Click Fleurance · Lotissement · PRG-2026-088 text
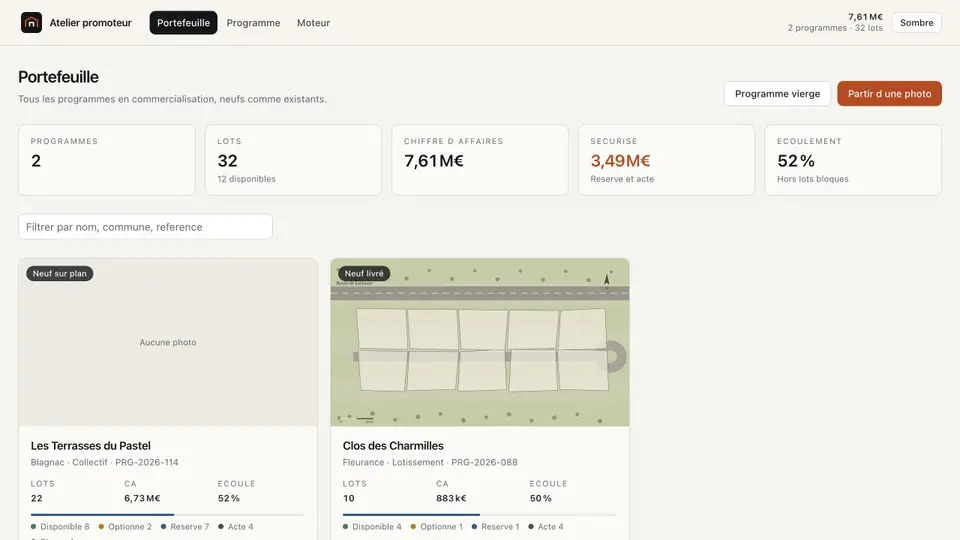This screenshot has height=540, width=960. pyautogui.click(x=430, y=462)
